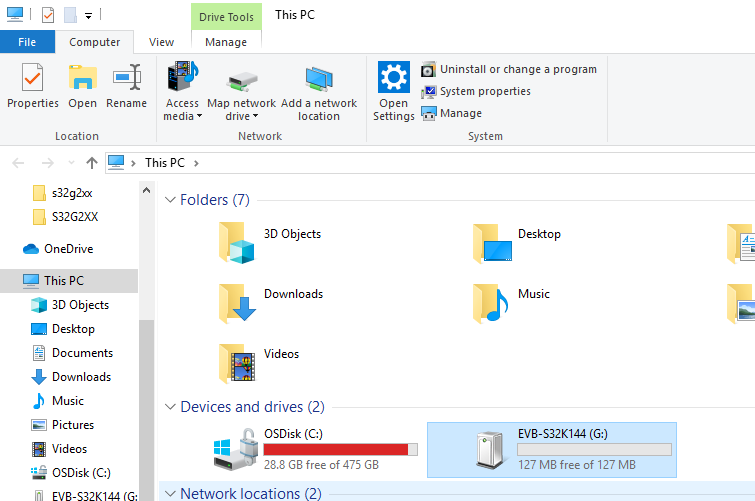Click the red OSDisk capacity bar
This screenshot has height=501, width=755.
pos(340,449)
